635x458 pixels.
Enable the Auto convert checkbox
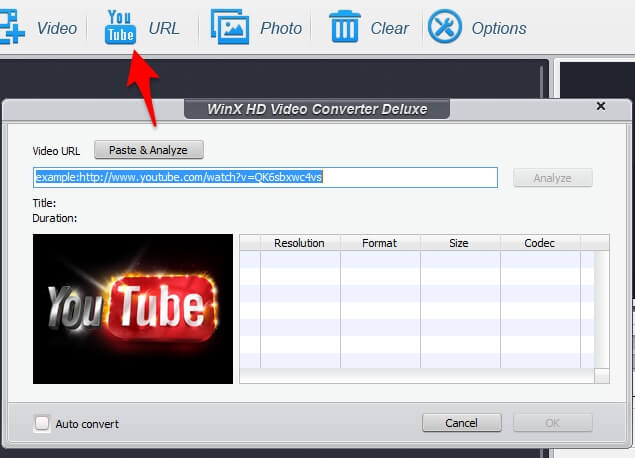(x=42, y=424)
